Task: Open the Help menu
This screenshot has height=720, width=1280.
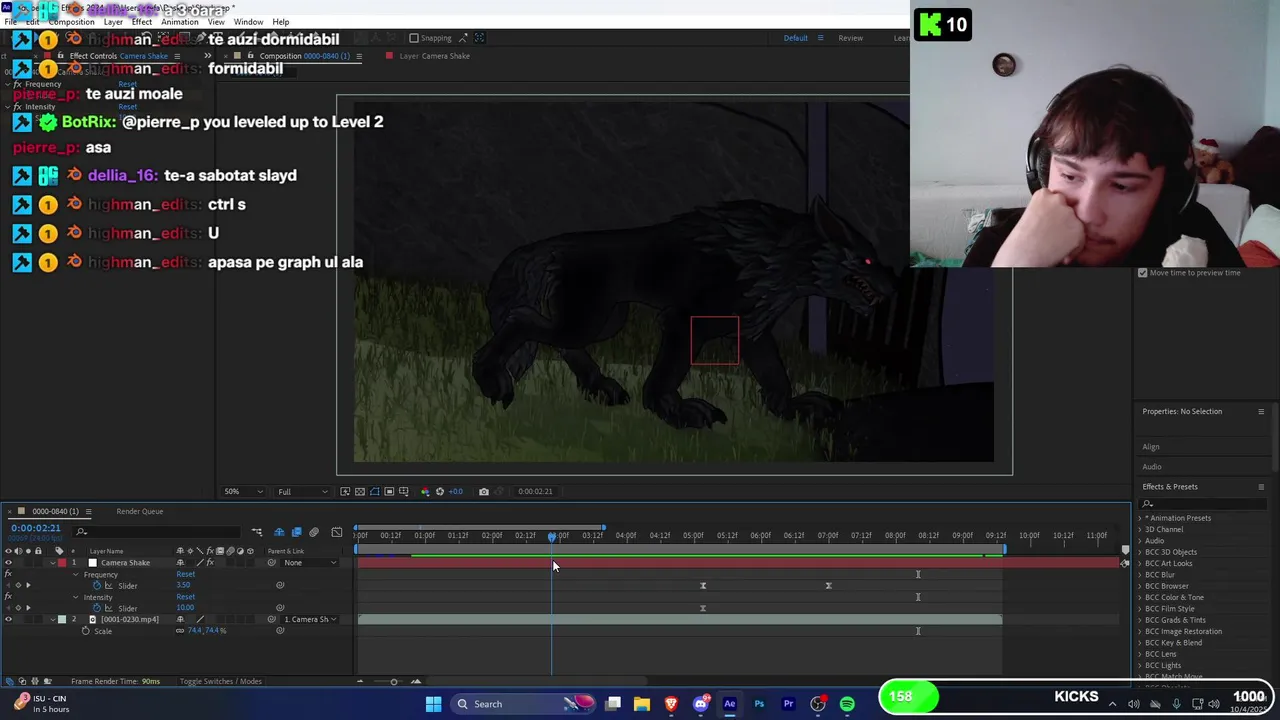Action: click(281, 22)
